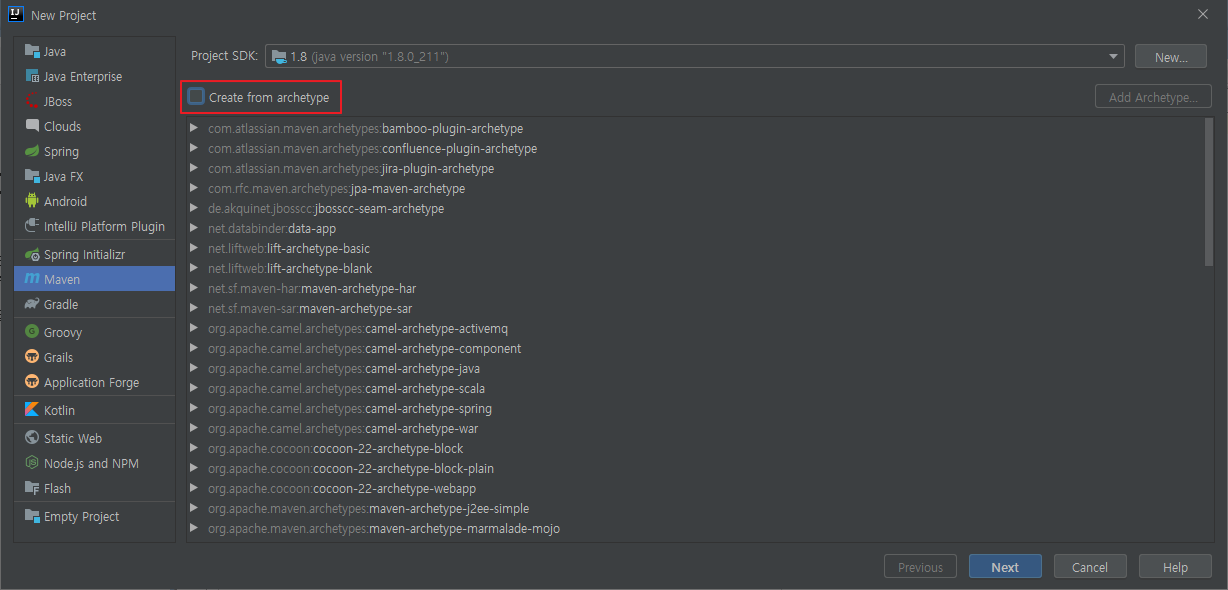Select cocoon-22-archetype-block-plain row
1228x590 pixels.
tap(695, 468)
